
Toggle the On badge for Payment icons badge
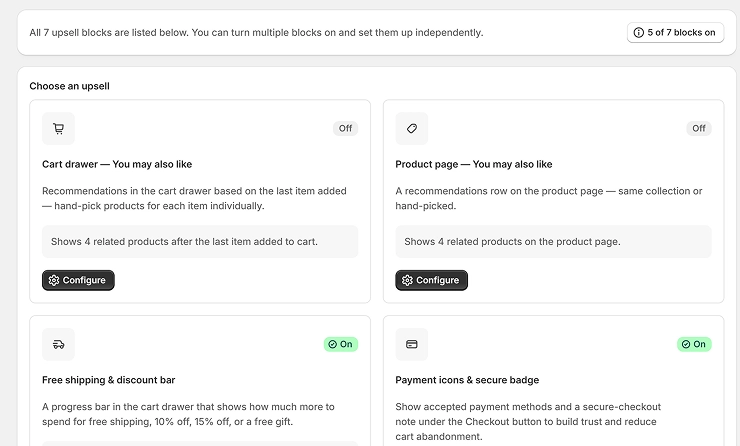pyautogui.click(x=694, y=344)
